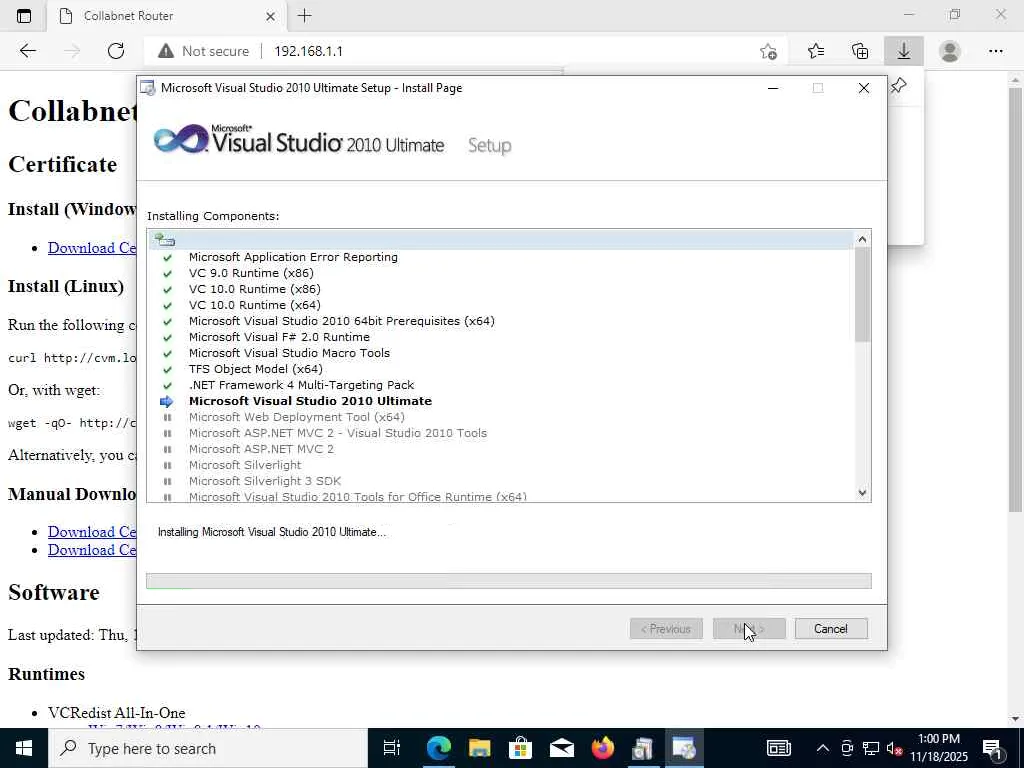This screenshot has height=768, width=1024.
Task: Open Edge Settings and more menu
Action: click(995, 51)
